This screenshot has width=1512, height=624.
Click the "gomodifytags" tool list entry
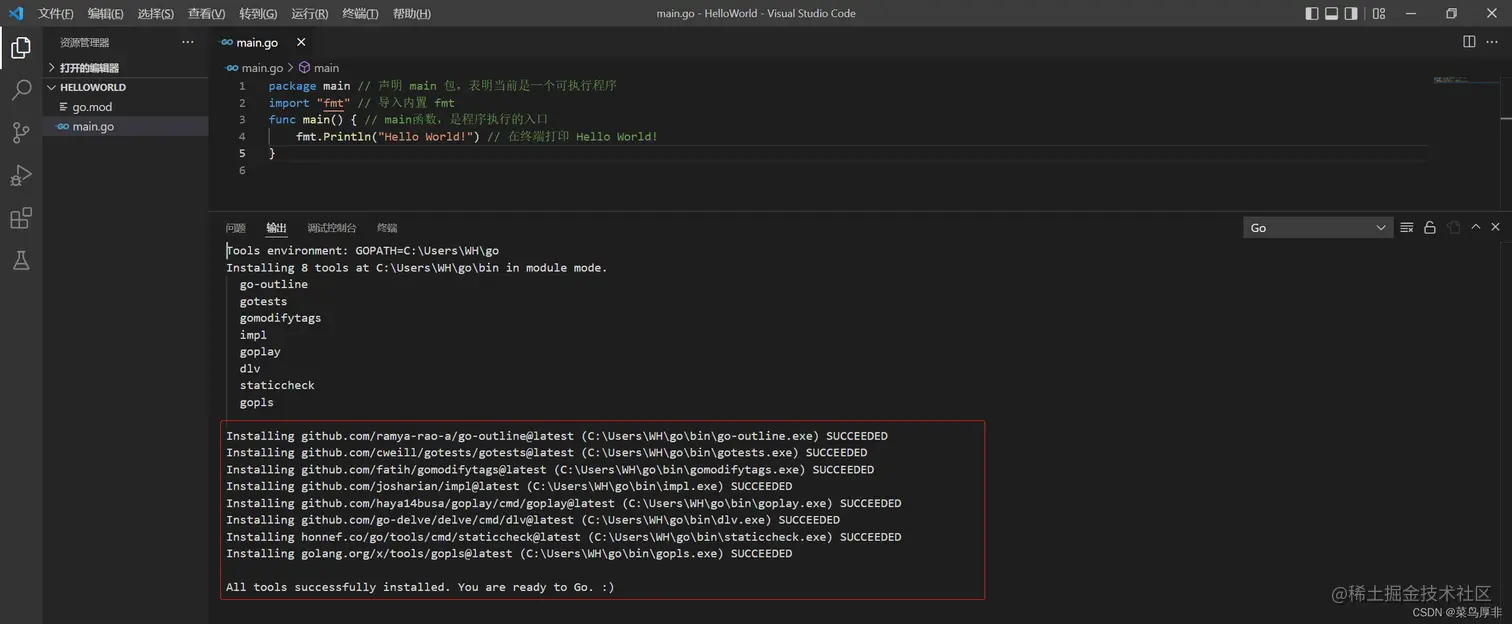pyautogui.click(x=280, y=318)
